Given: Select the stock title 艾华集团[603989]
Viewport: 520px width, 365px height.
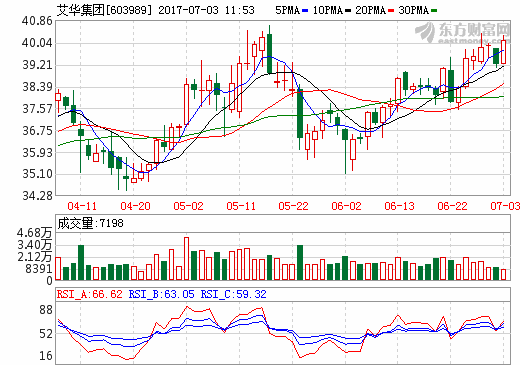Looking at the screenshot, I should click(104, 10).
